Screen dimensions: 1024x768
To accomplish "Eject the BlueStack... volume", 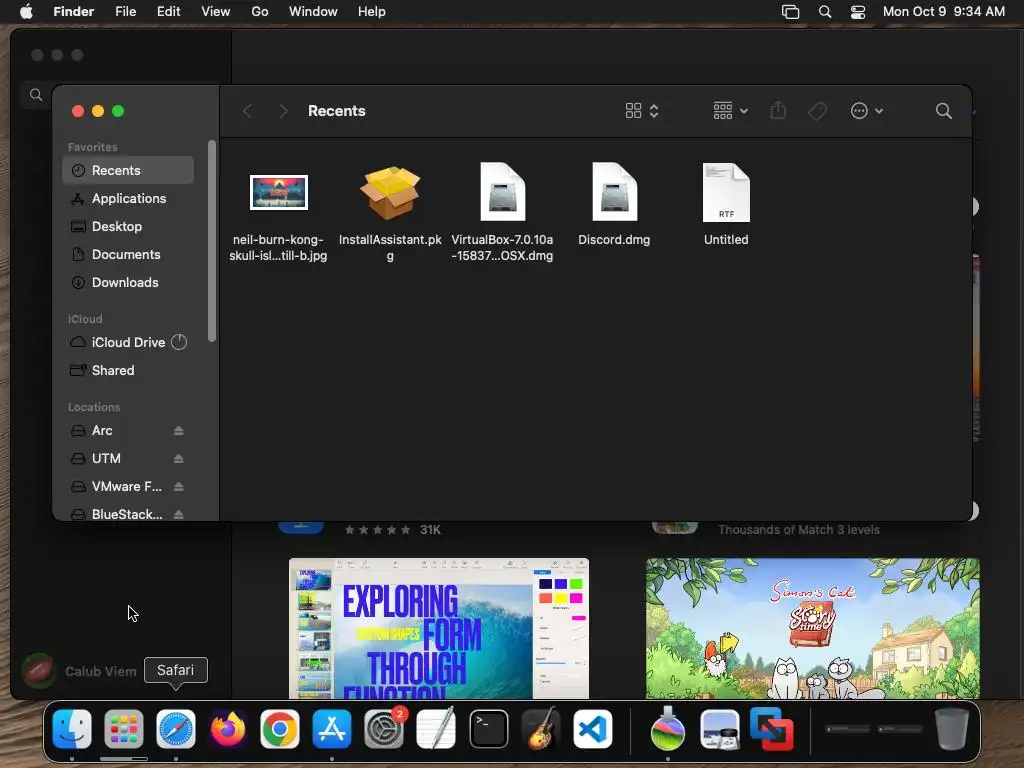I will point(178,515).
